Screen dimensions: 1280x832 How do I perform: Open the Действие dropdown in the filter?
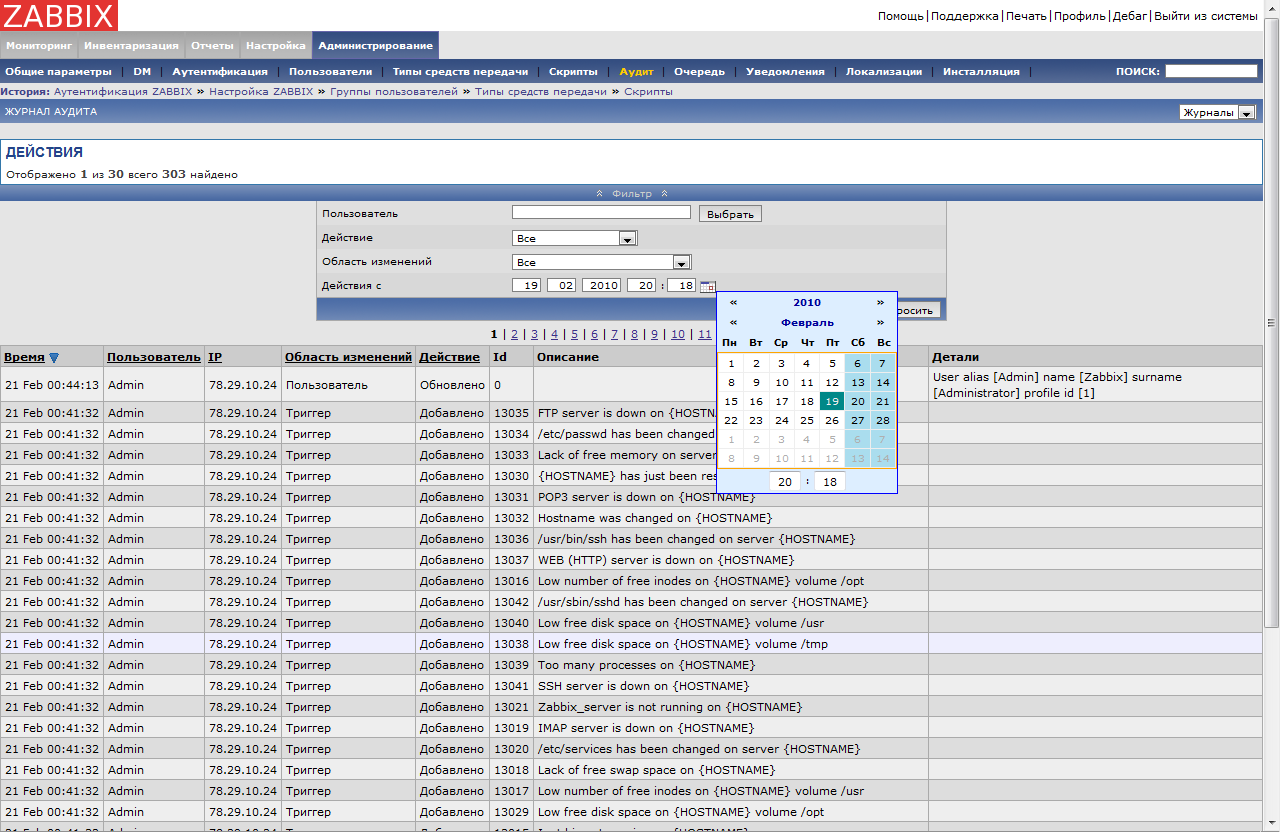click(575, 238)
